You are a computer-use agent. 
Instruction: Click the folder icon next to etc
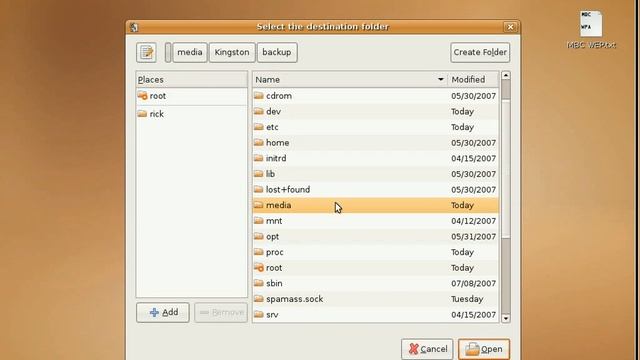(x=259, y=127)
